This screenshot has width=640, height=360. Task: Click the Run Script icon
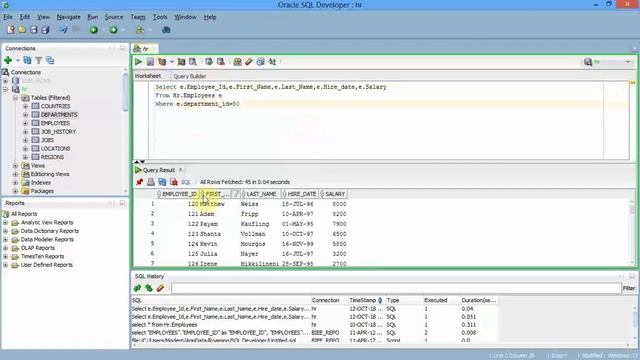[150, 62]
